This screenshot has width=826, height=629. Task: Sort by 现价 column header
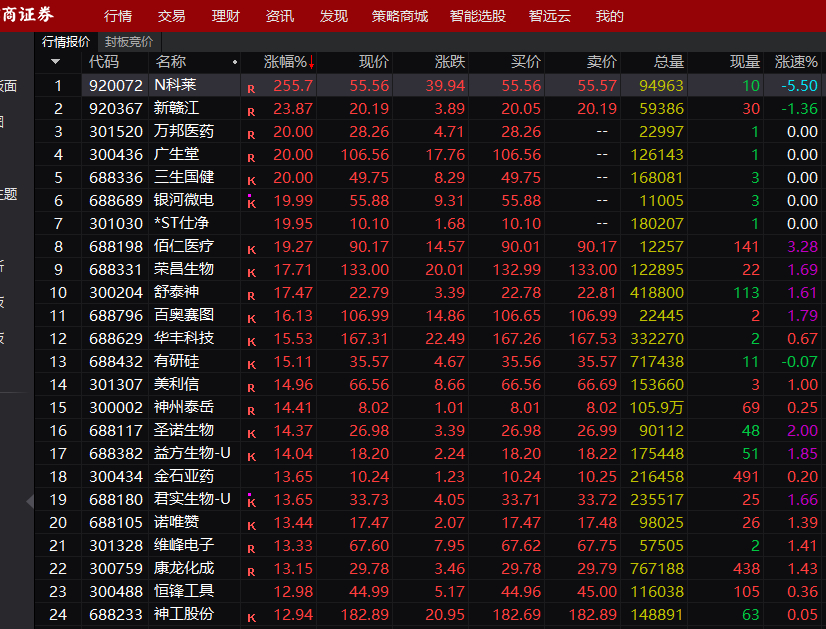374,62
